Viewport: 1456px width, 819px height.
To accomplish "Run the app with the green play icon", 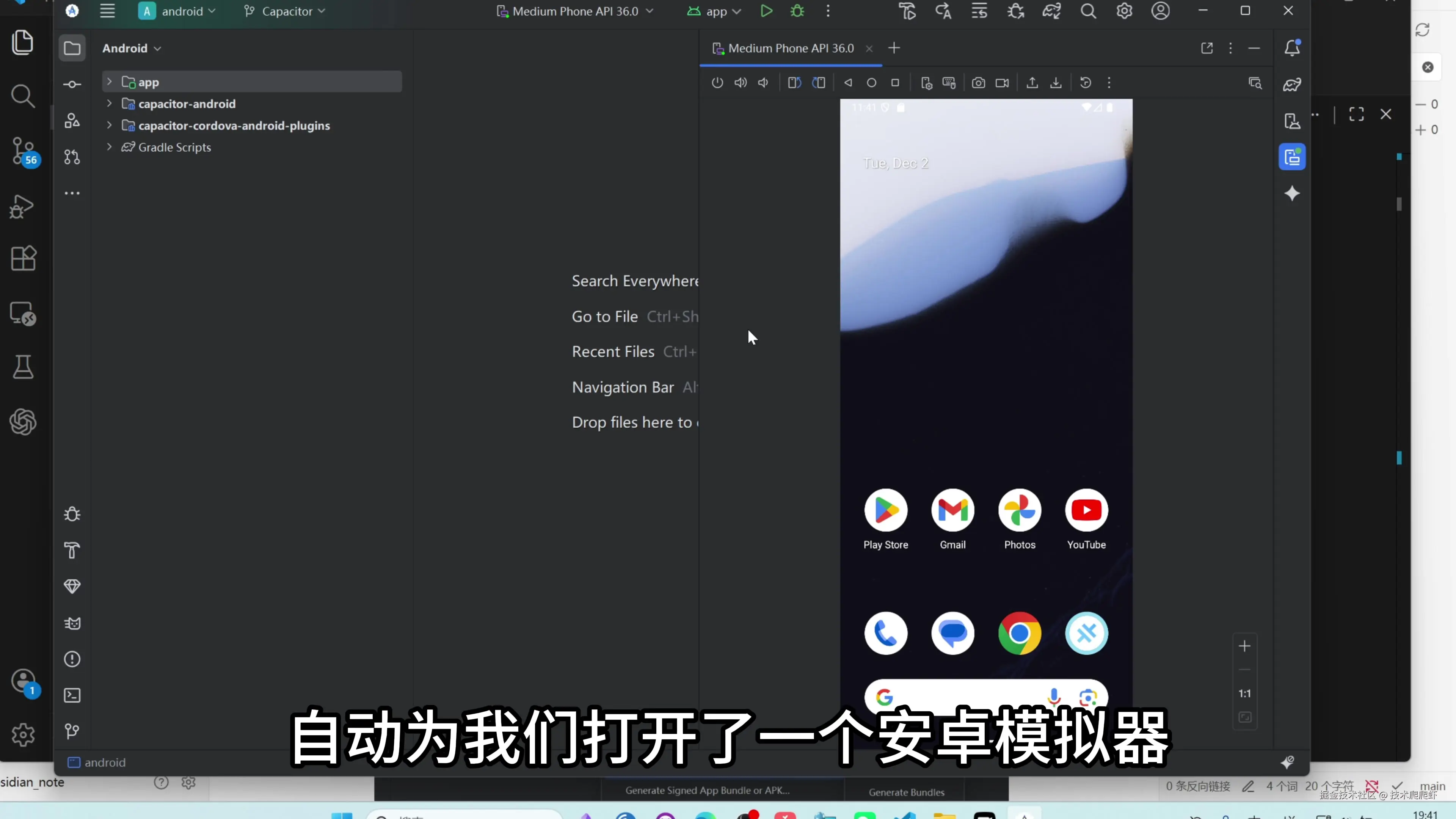I will (x=766, y=11).
